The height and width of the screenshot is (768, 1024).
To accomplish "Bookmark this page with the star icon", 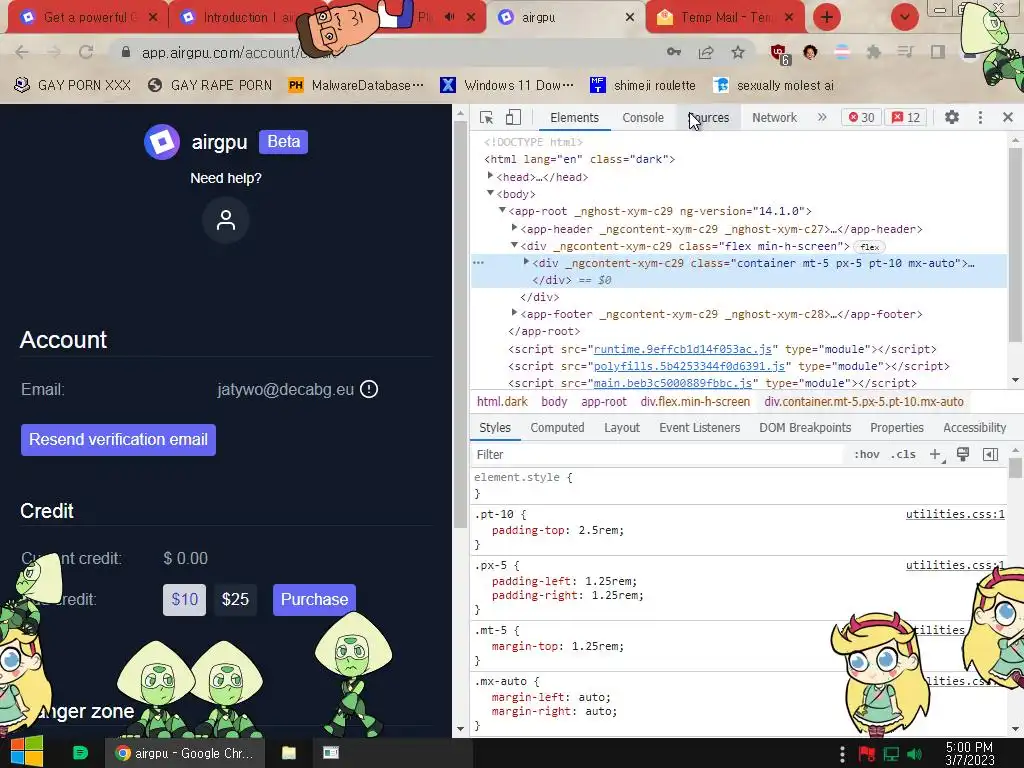I will (x=738, y=52).
